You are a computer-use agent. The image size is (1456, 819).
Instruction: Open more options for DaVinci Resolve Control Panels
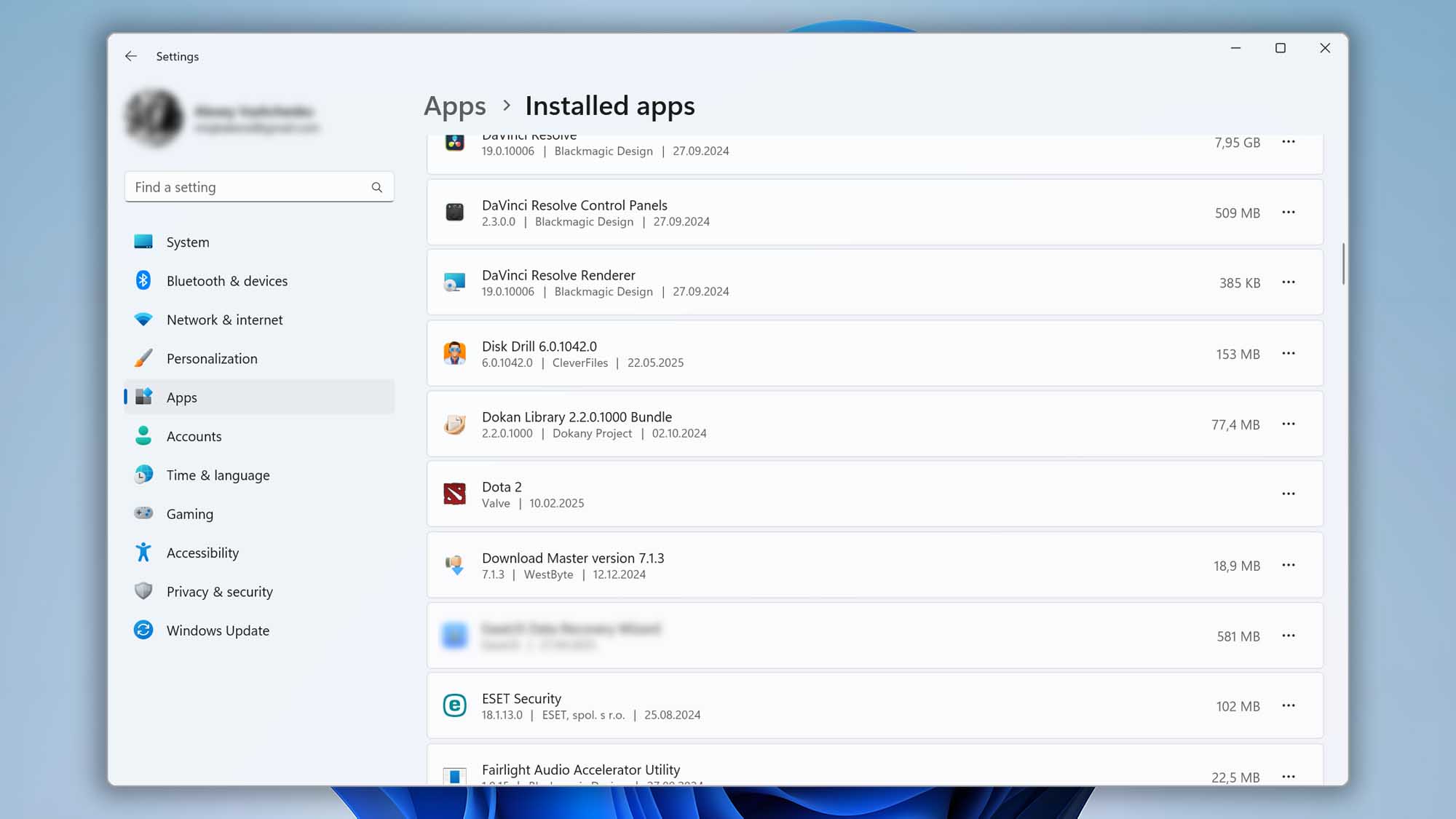(1289, 213)
